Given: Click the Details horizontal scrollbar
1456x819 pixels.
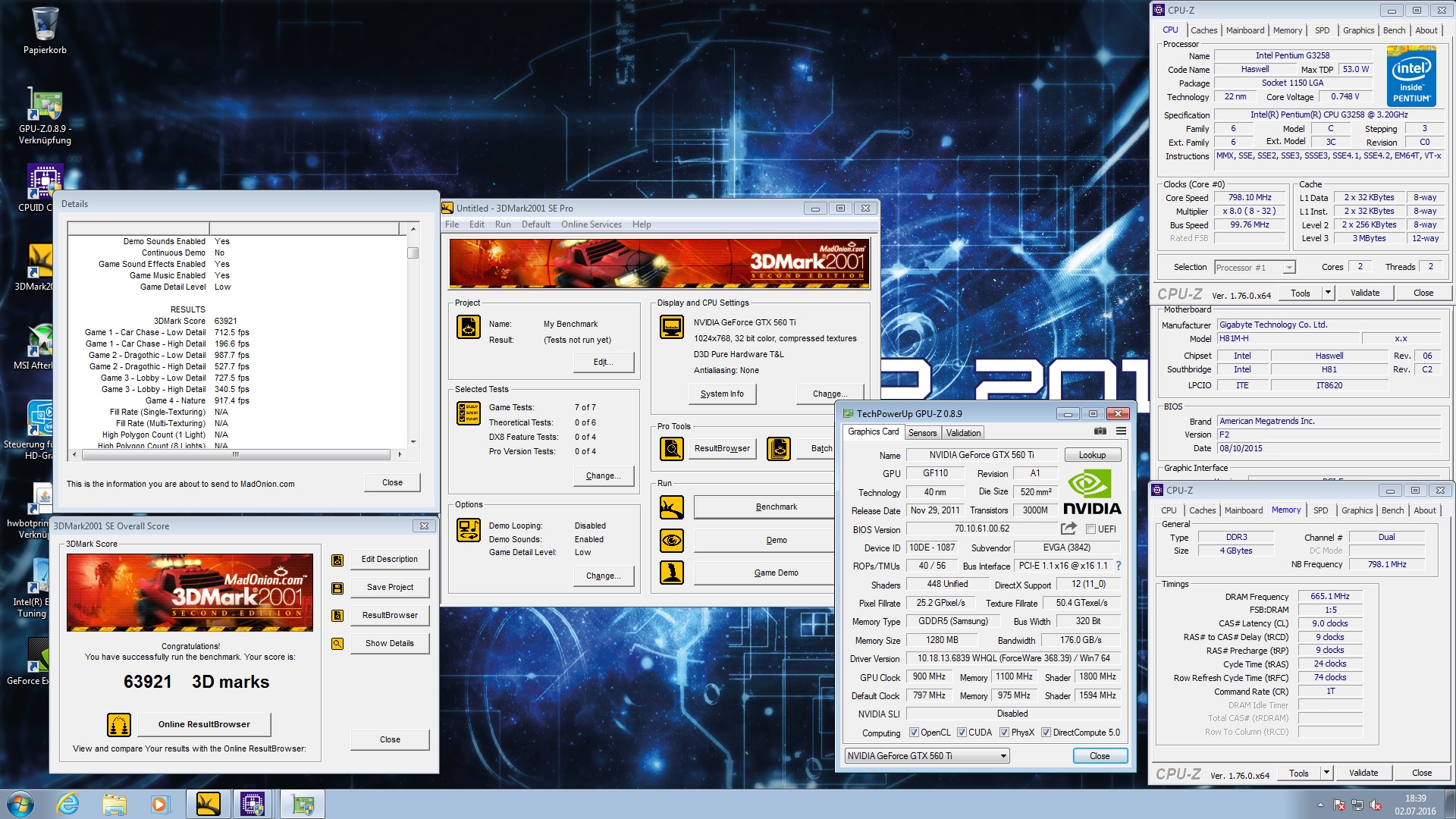Looking at the screenshot, I should point(235,454).
